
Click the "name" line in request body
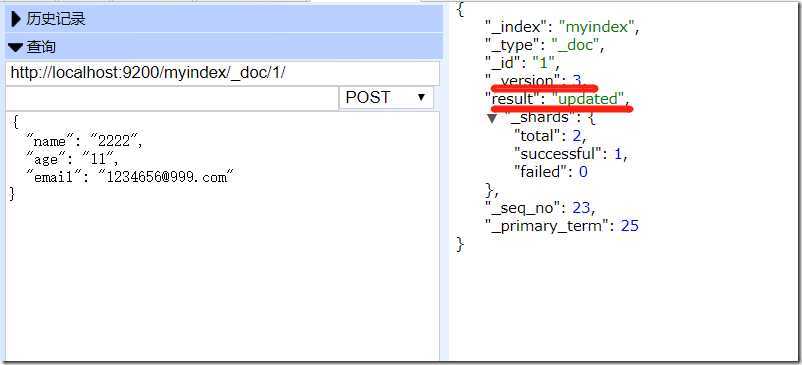pyautogui.click(x=84, y=142)
